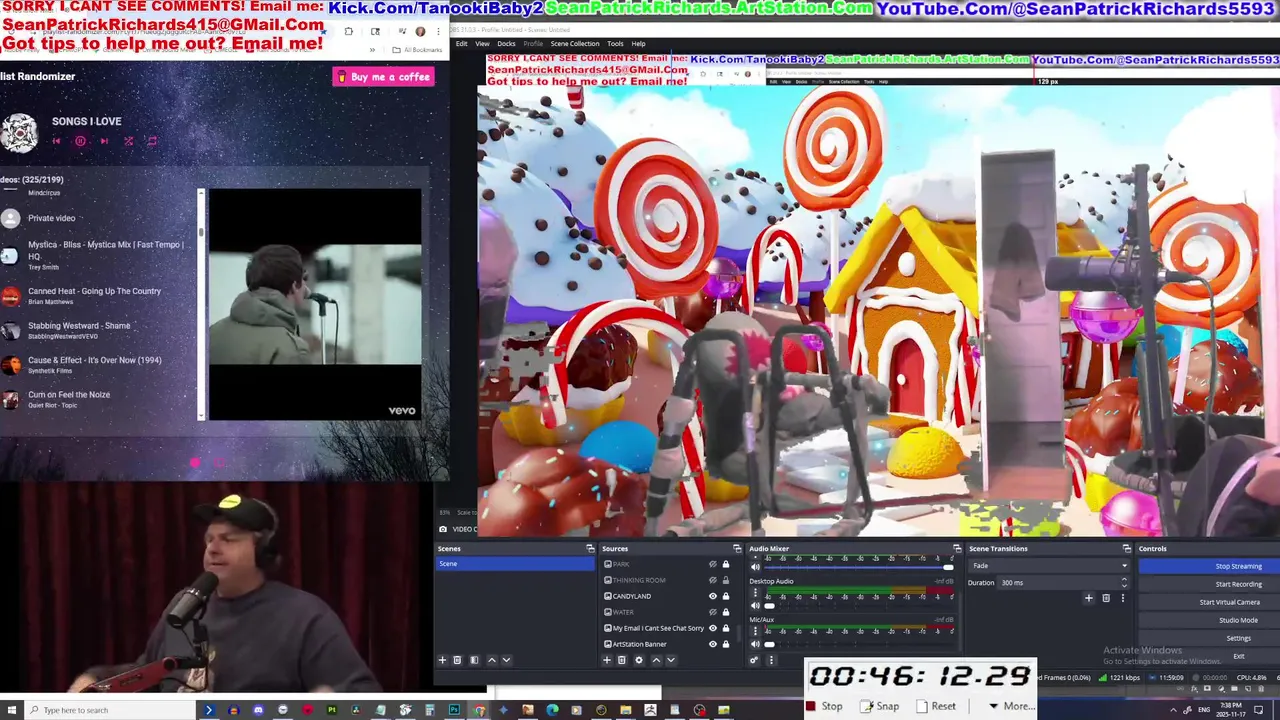Remove selected scene with trash icon
The height and width of the screenshot is (720, 1280).
click(457, 660)
